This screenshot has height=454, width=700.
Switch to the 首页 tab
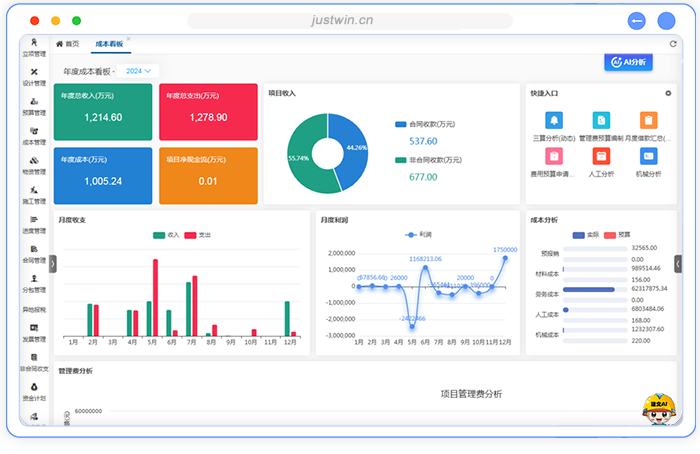(x=67, y=44)
